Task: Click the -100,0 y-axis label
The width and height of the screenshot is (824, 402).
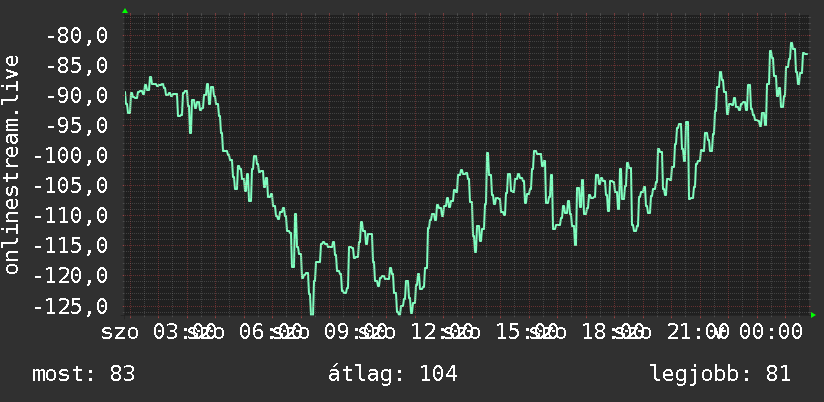Action: coord(70,156)
